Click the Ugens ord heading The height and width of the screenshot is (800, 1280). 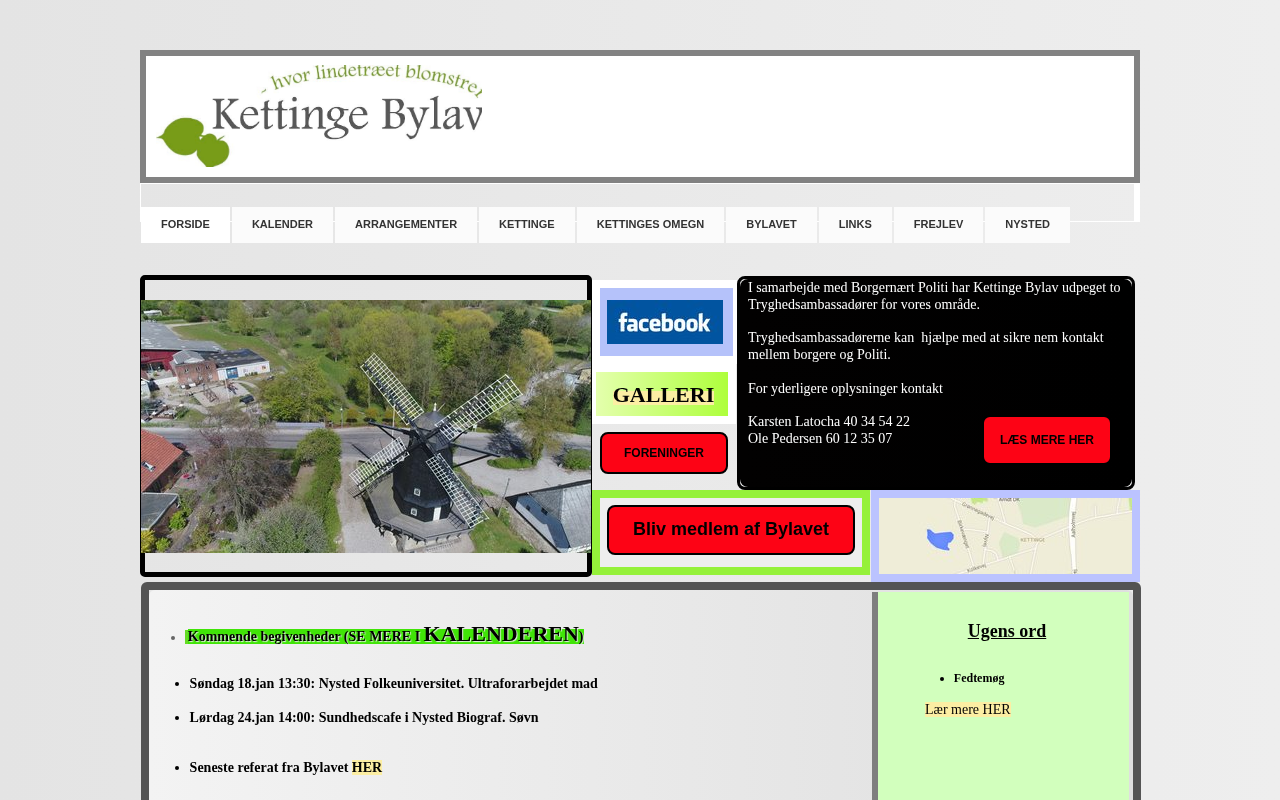[x=1007, y=631]
